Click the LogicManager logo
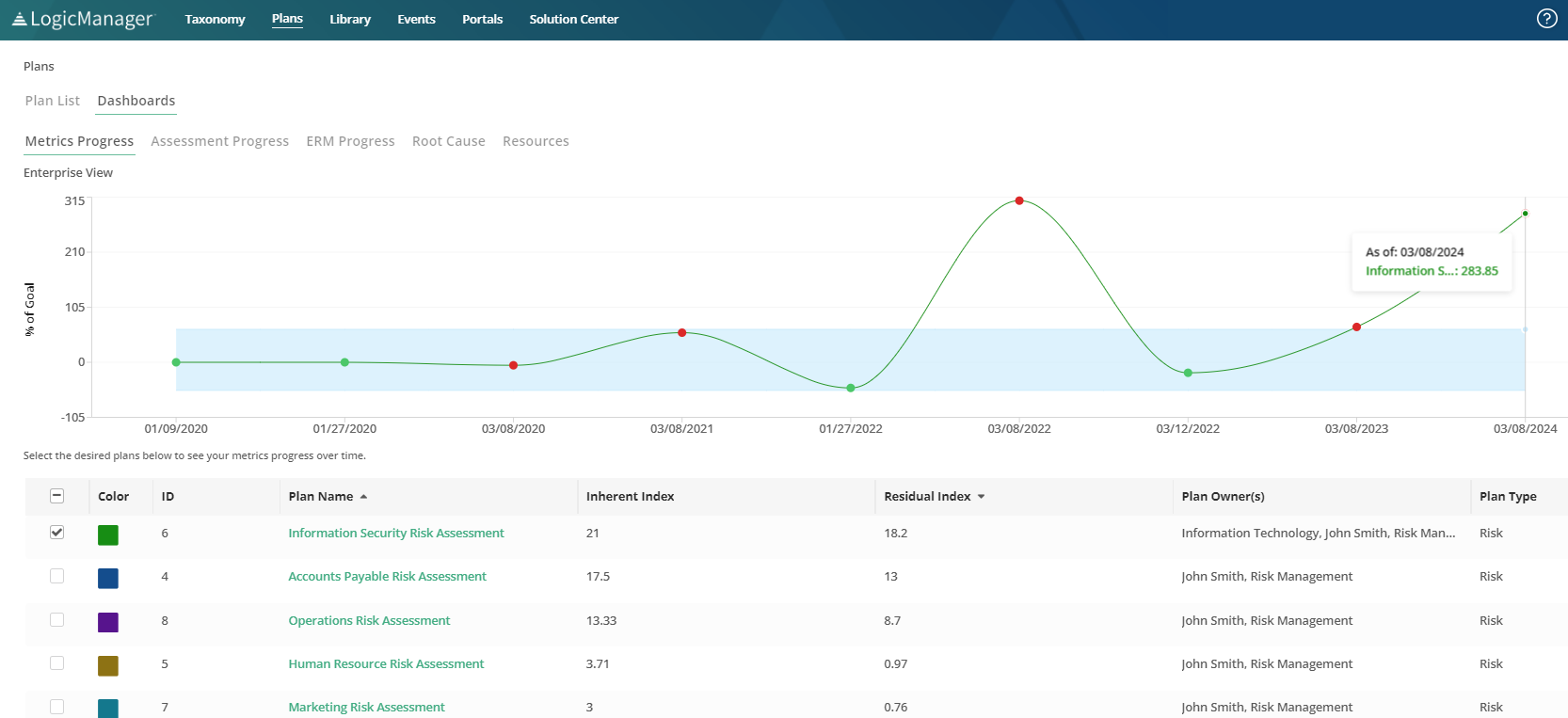Viewport: 1568px width, 718px height. tap(82, 19)
